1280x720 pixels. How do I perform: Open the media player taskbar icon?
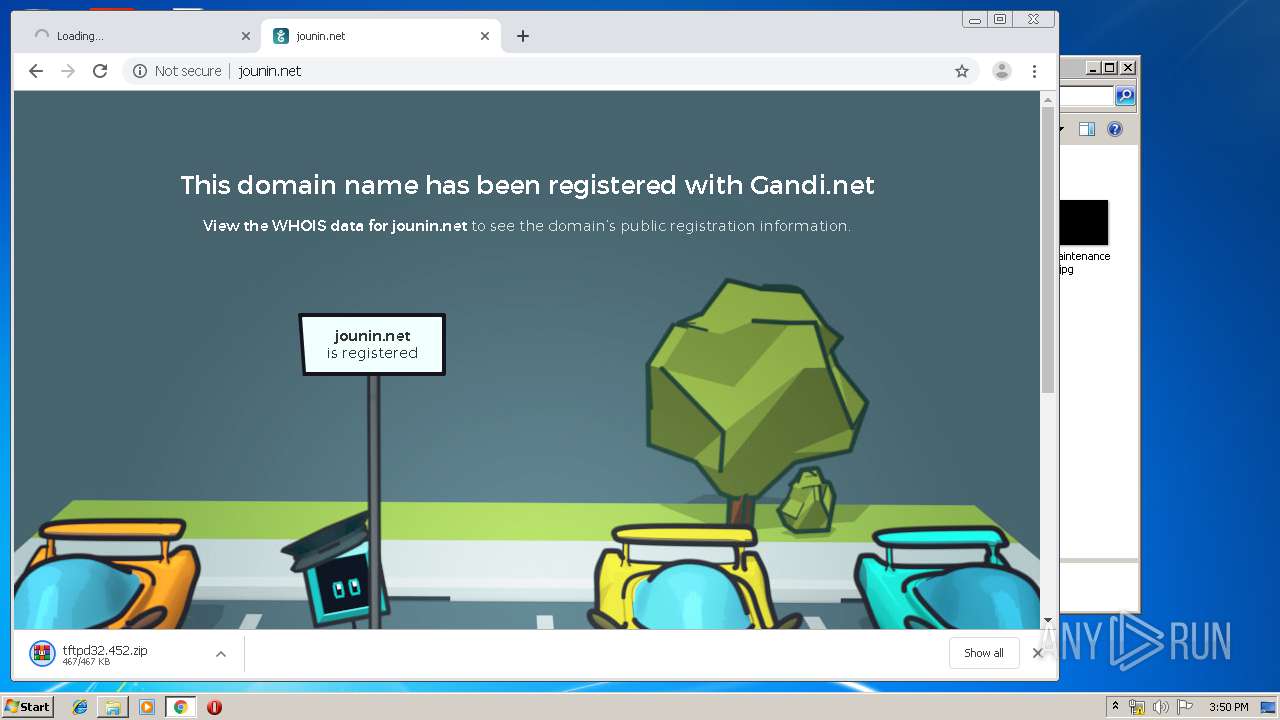tap(147, 707)
